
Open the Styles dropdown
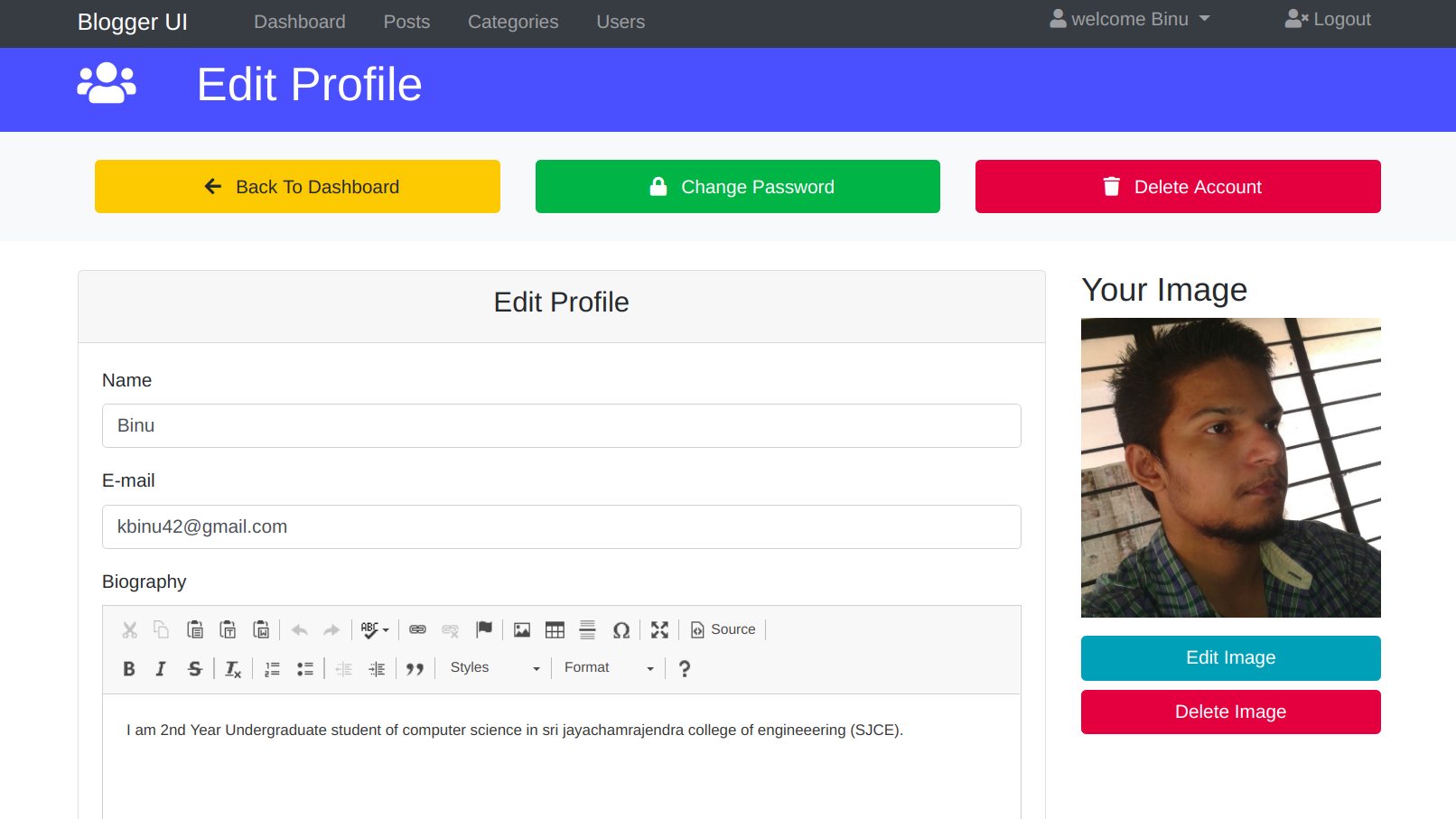coord(495,668)
